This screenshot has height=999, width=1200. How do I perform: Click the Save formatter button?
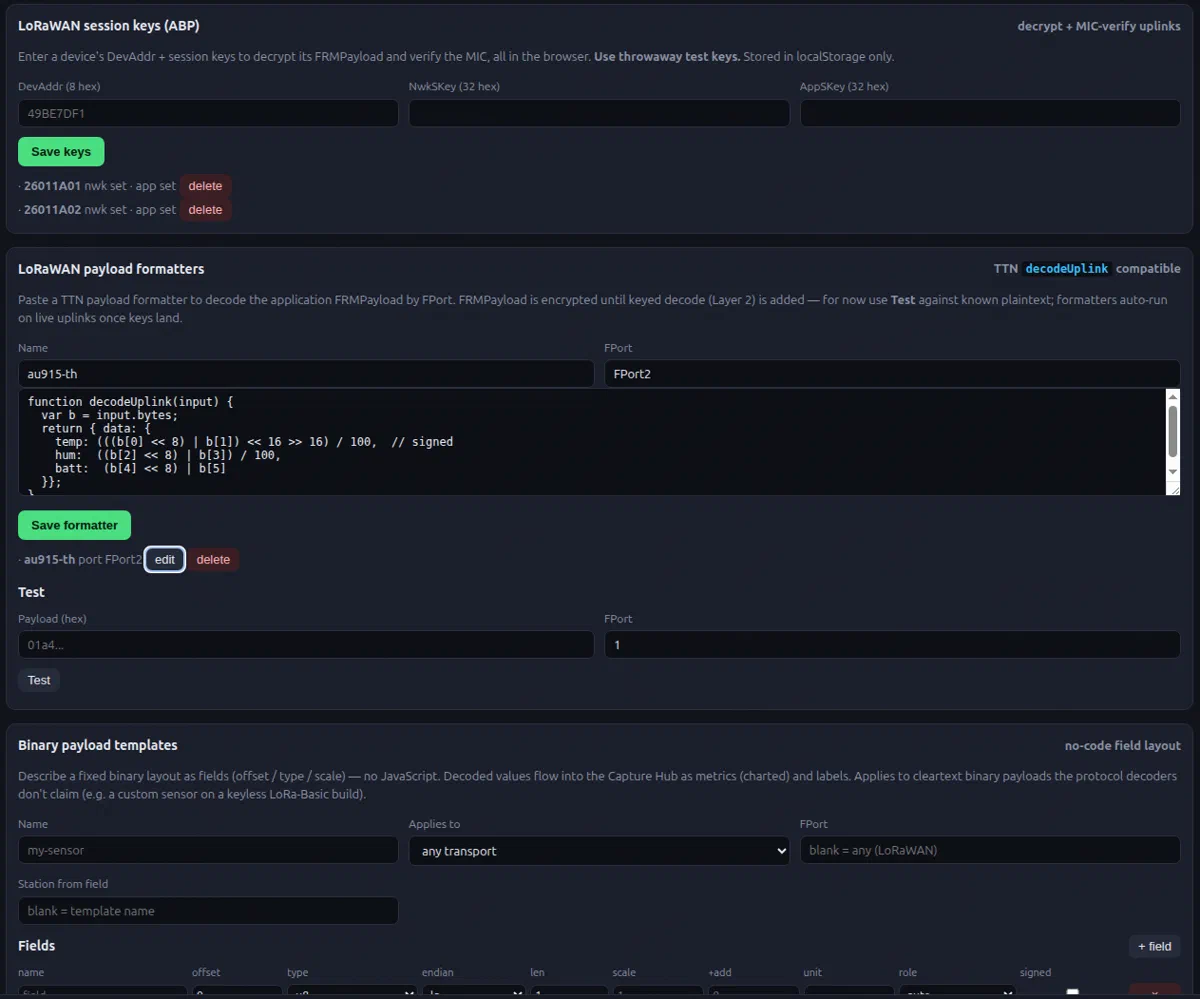(74, 525)
